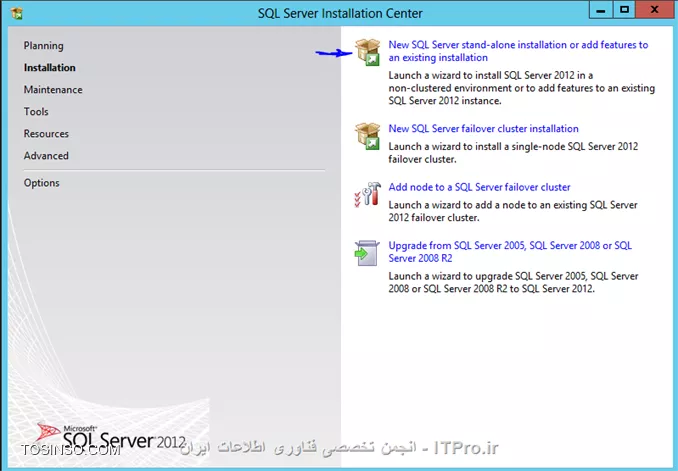Open New SQL Server failover cluster installation link
678x471 pixels.
(483, 128)
